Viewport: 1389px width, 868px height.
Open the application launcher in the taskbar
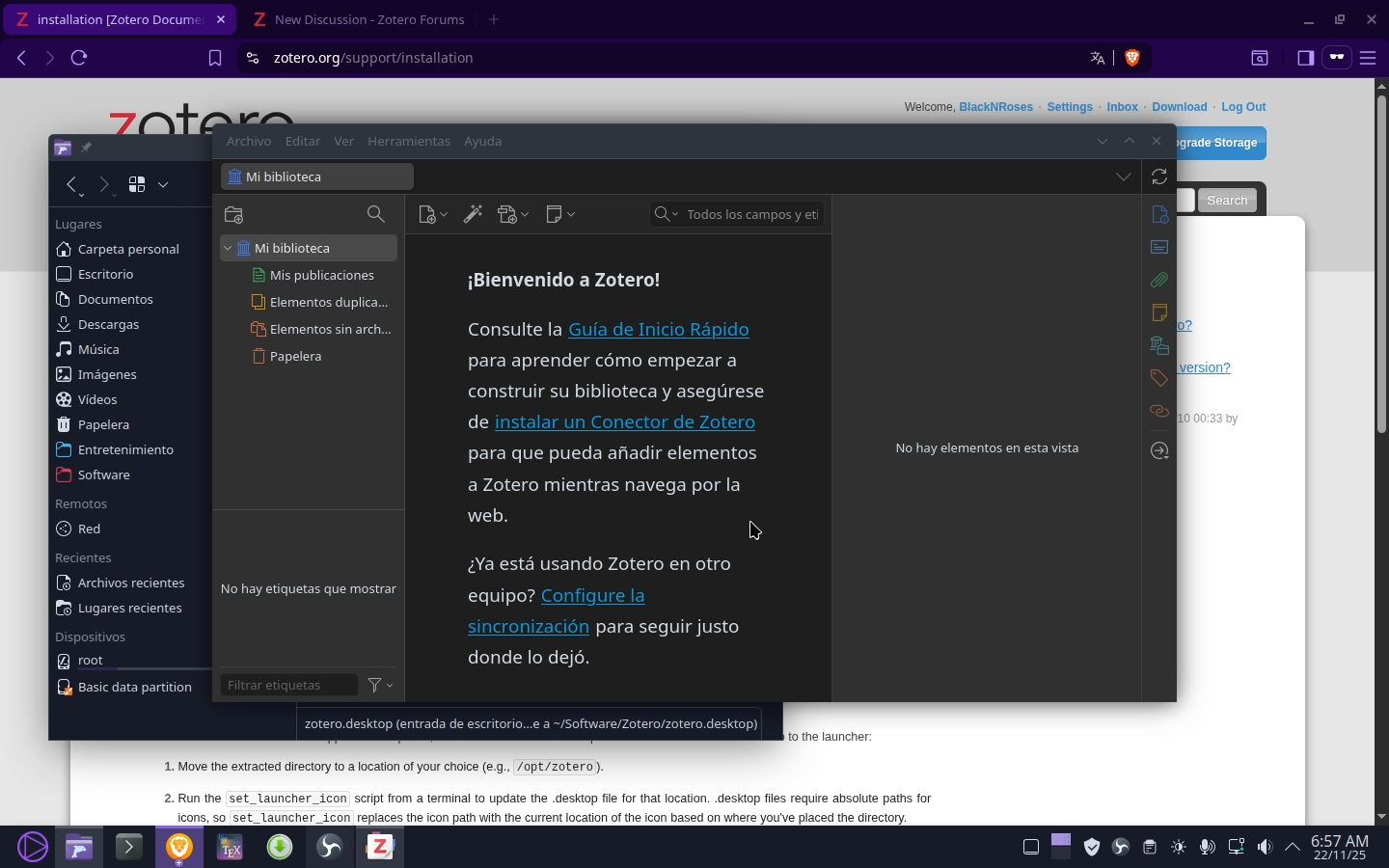[x=33, y=847]
